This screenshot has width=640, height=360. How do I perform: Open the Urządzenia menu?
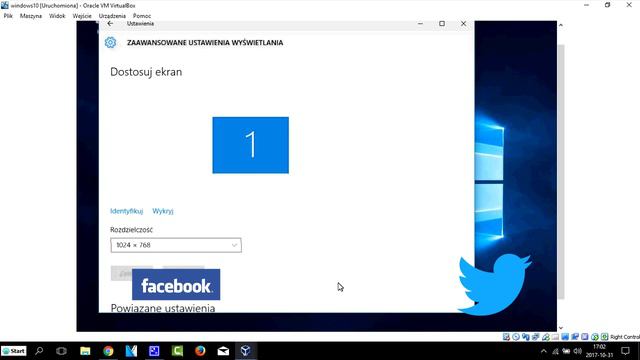112,16
